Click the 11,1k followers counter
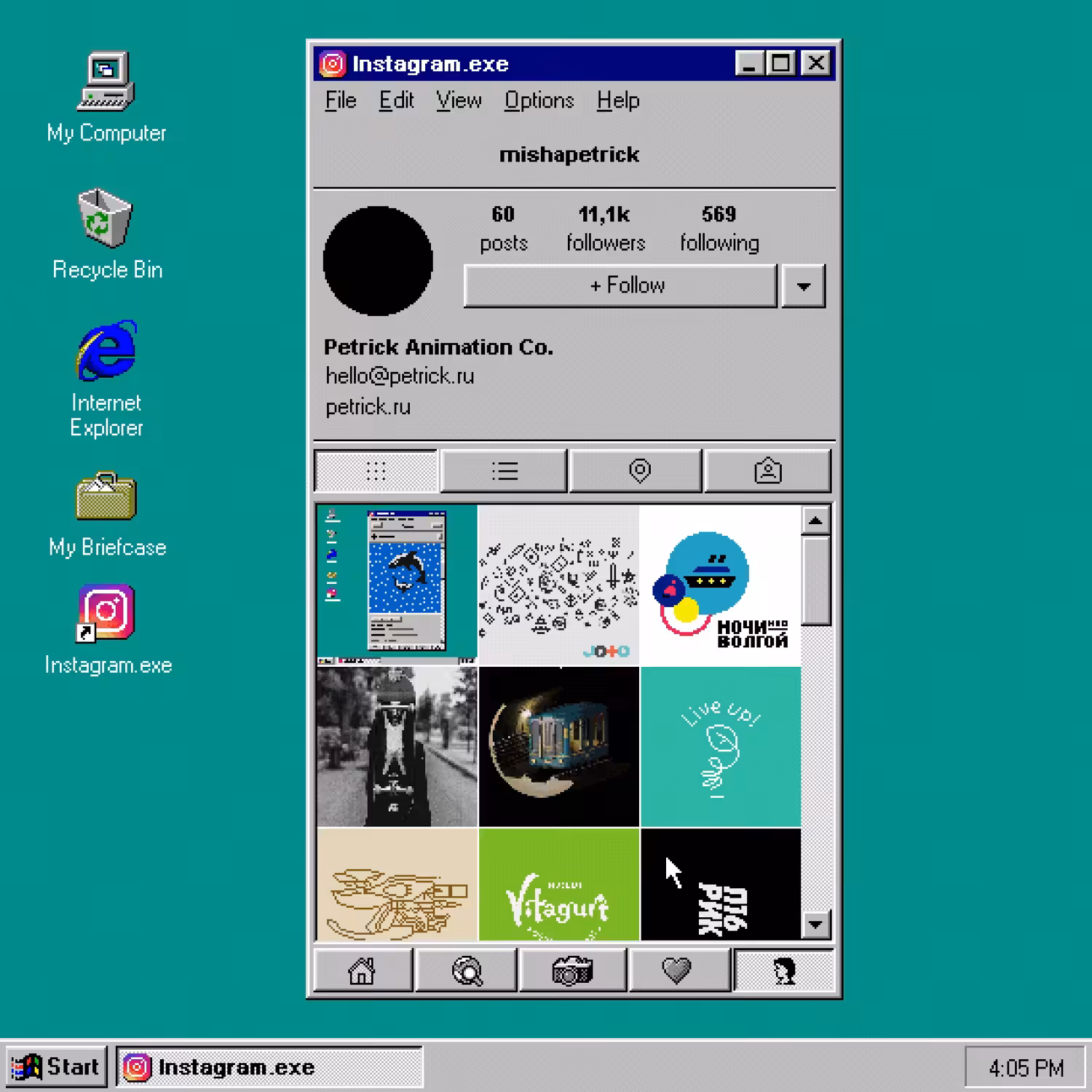This screenshot has height=1092, width=1092. pyautogui.click(x=606, y=228)
